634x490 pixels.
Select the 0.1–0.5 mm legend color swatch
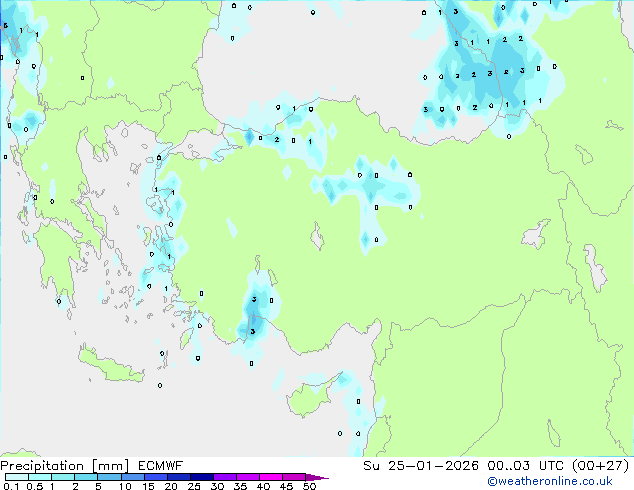[x=17, y=477]
